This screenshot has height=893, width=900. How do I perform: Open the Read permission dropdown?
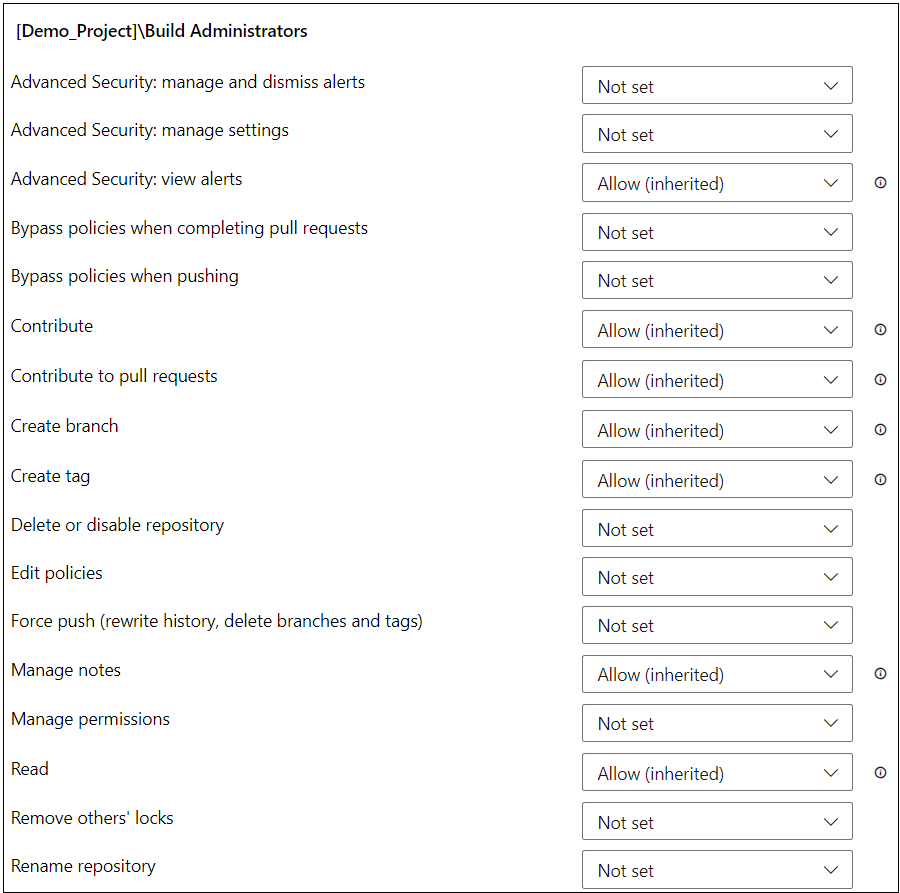[x=717, y=772]
